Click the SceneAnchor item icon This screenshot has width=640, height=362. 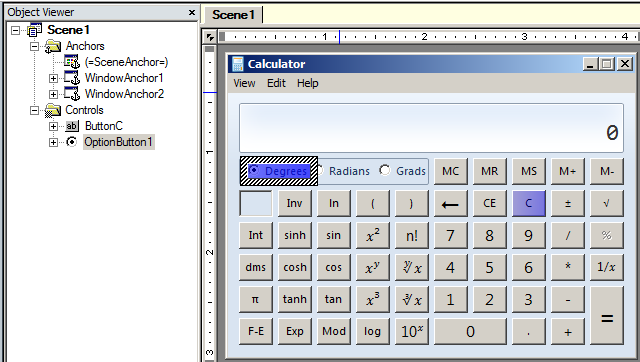(x=71, y=62)
